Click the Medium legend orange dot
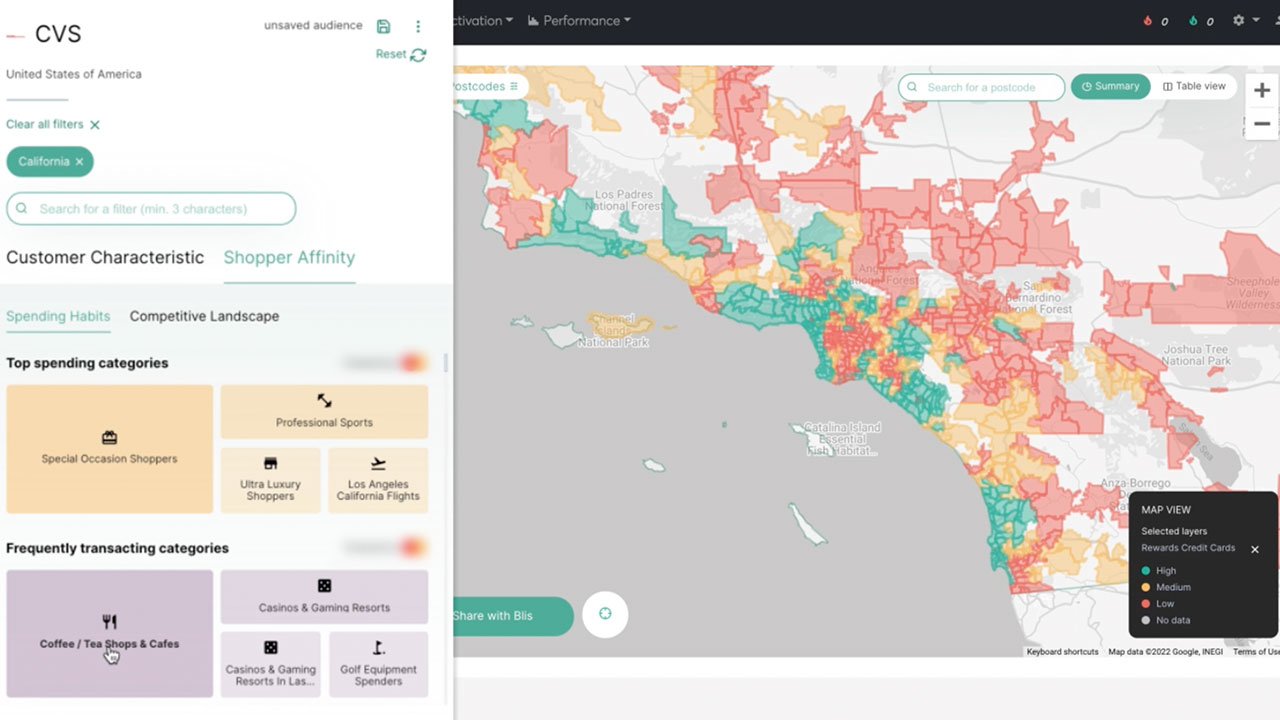Image resolution: width=1280 pixels, height=720 pixels. coord(1146,587)
